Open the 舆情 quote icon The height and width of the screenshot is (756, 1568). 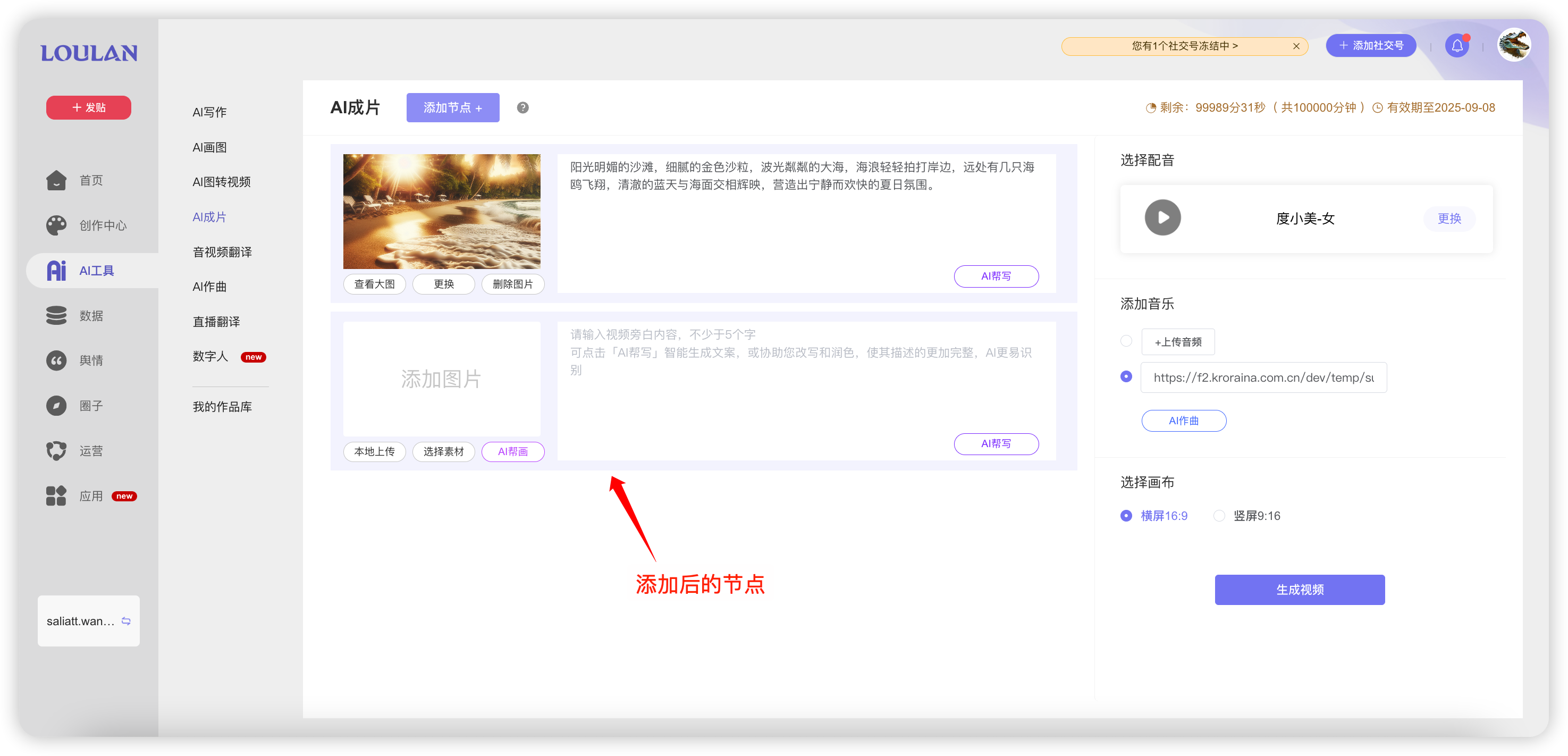[57, 360]
